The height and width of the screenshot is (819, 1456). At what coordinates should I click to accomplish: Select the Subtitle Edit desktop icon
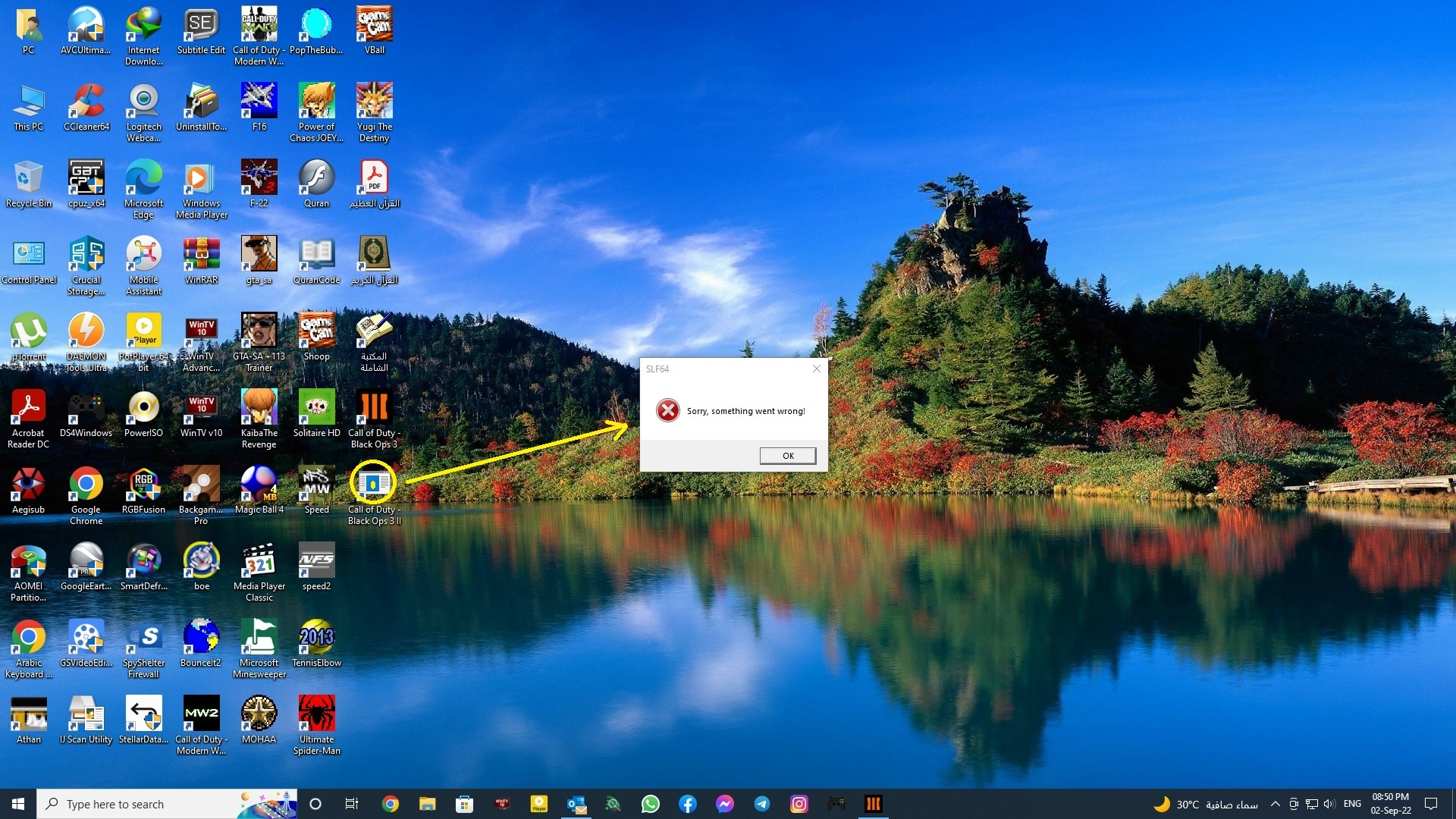click(x=201, y=31)
